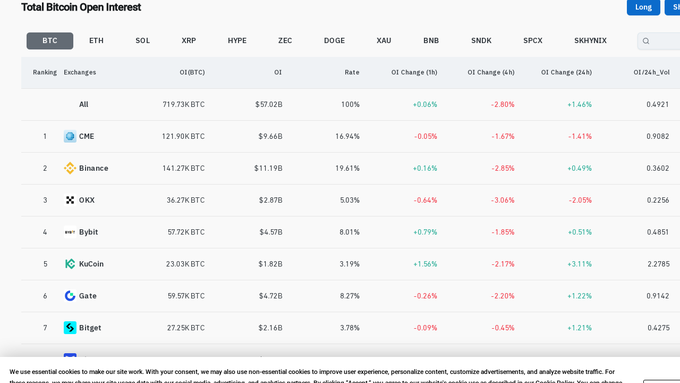
Task: Open the KuCoin exchange name
Action: pyautogui.click(x=91, y=264)
